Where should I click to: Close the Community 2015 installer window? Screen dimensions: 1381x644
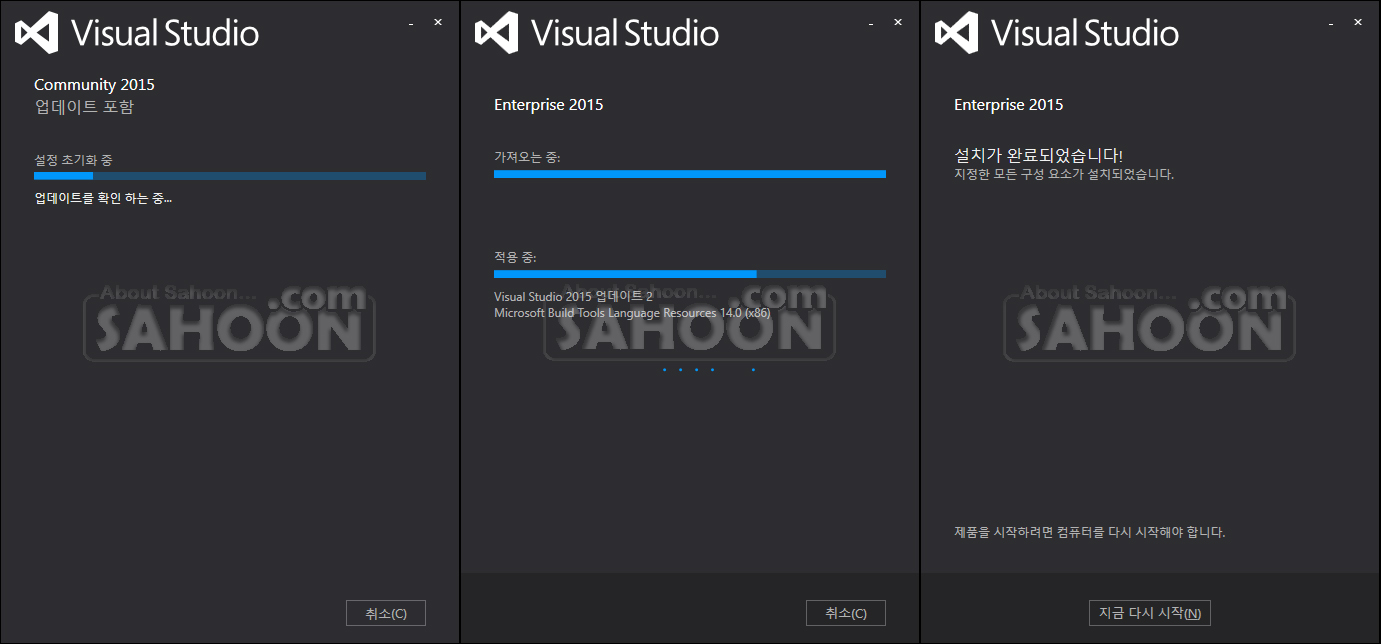(x=438, y=22)
